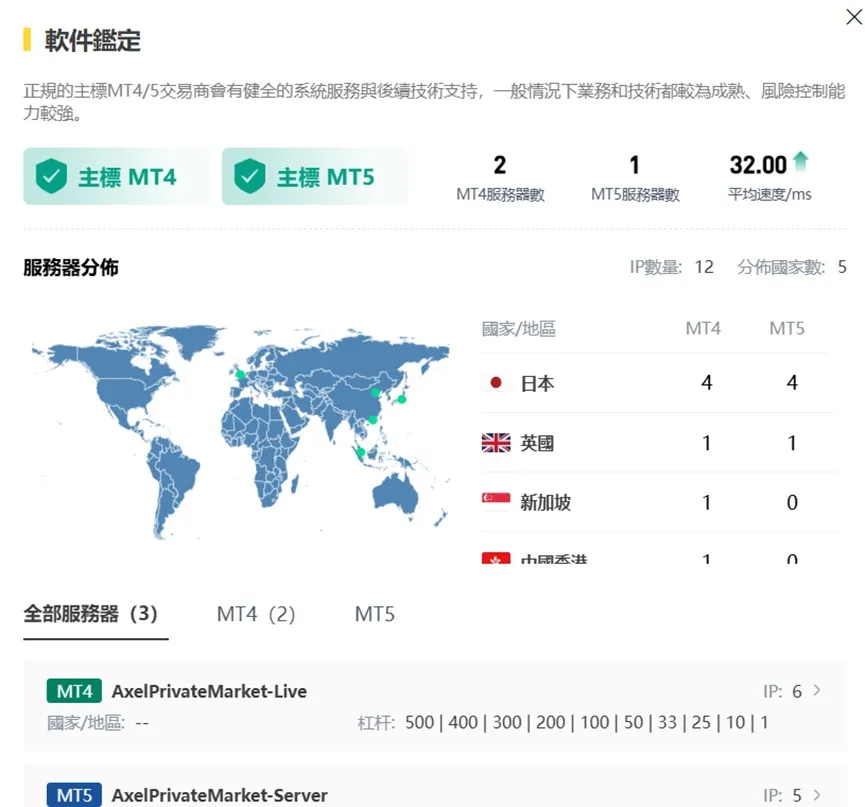This screenshot has width=865, height=807.
Task: Click the 服務器分佈 section heading
Action: click(71, 268)
